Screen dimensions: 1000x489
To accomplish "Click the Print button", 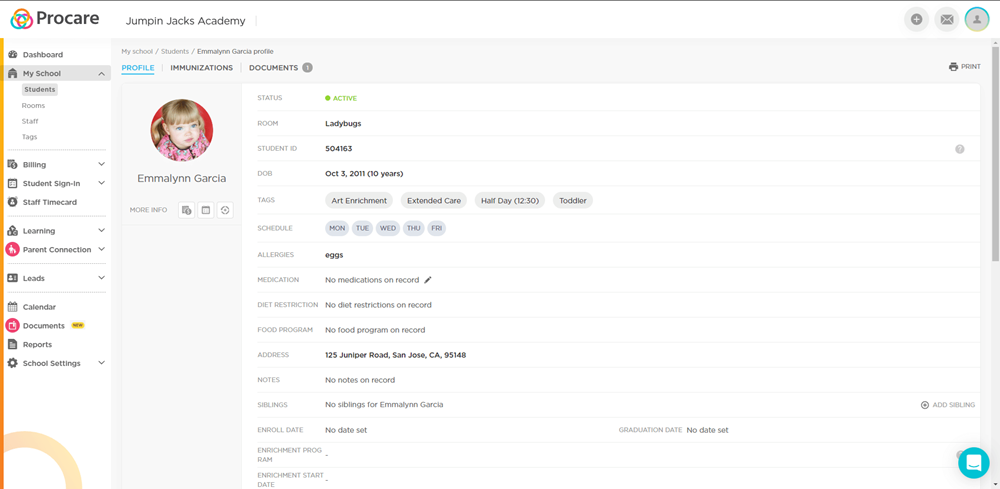I will [964, 67].
